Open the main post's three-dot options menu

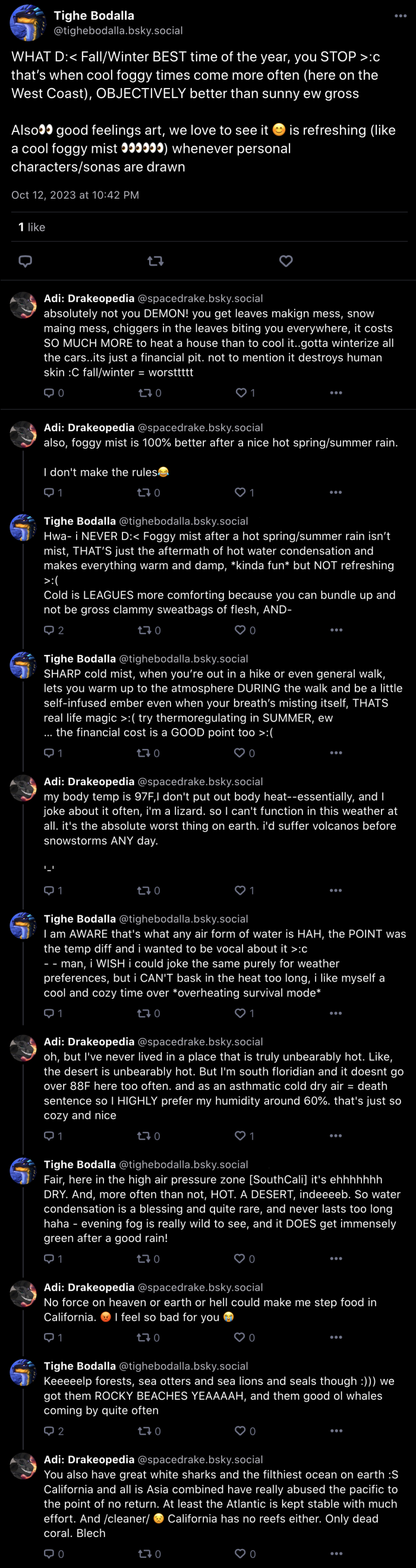(x=400, y=16)
